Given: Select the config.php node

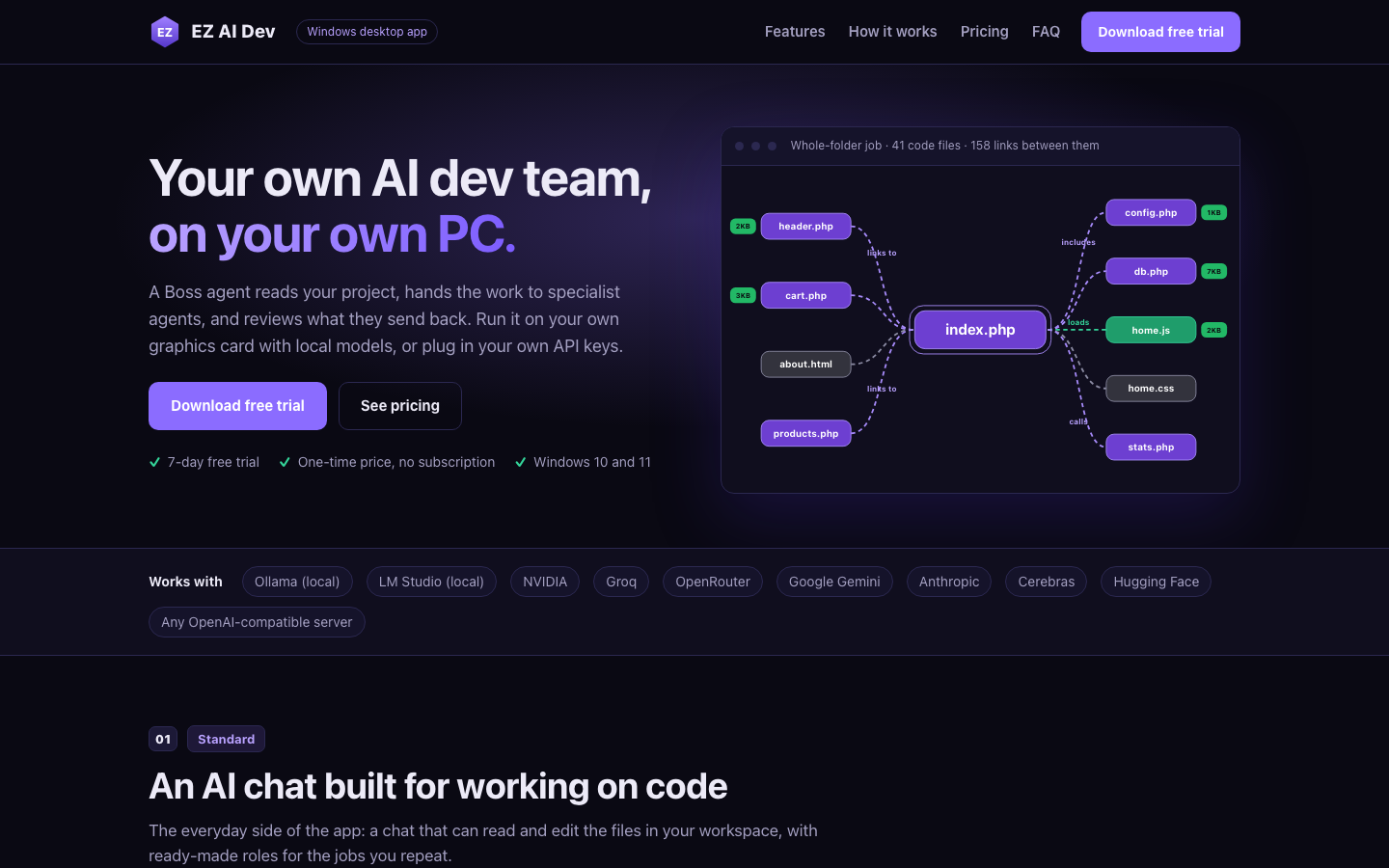Looking at the screenshot, I should pos(1151,212).
